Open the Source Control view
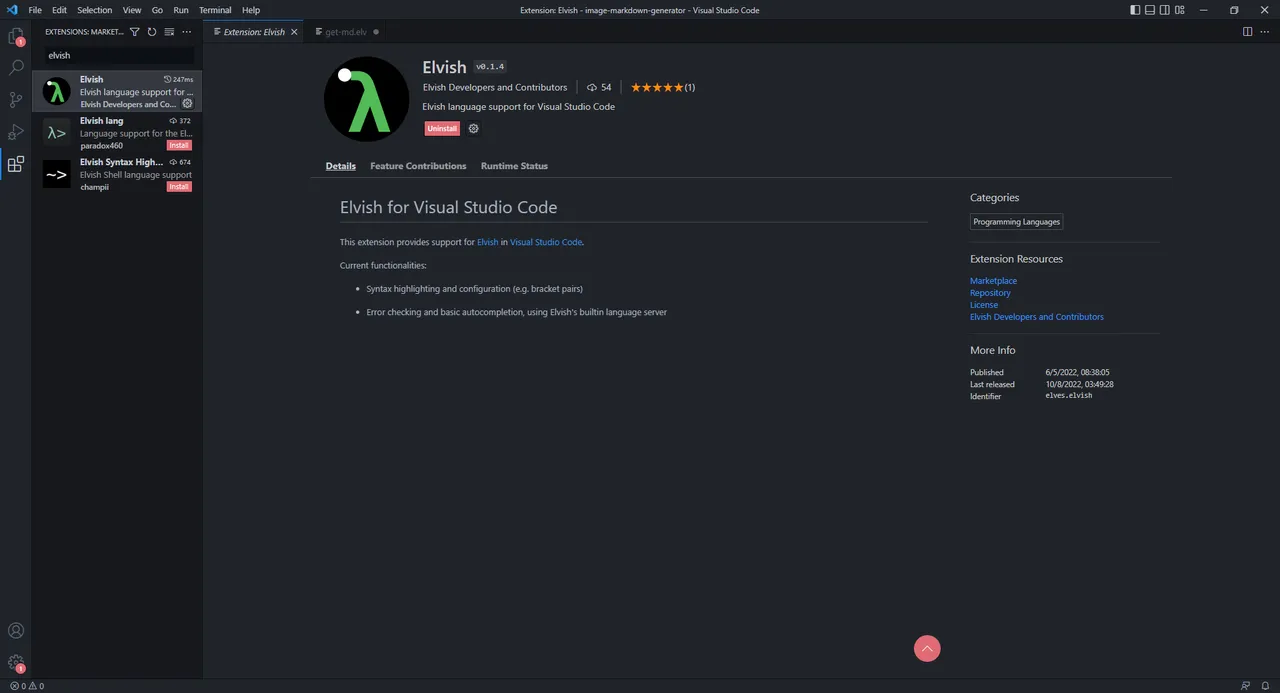 15,100
